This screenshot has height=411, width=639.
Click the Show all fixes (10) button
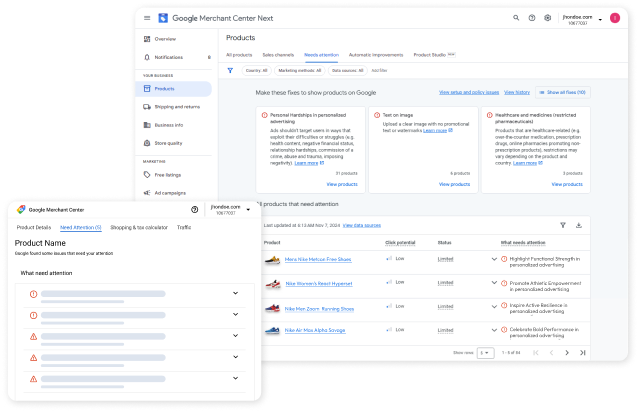562,92
